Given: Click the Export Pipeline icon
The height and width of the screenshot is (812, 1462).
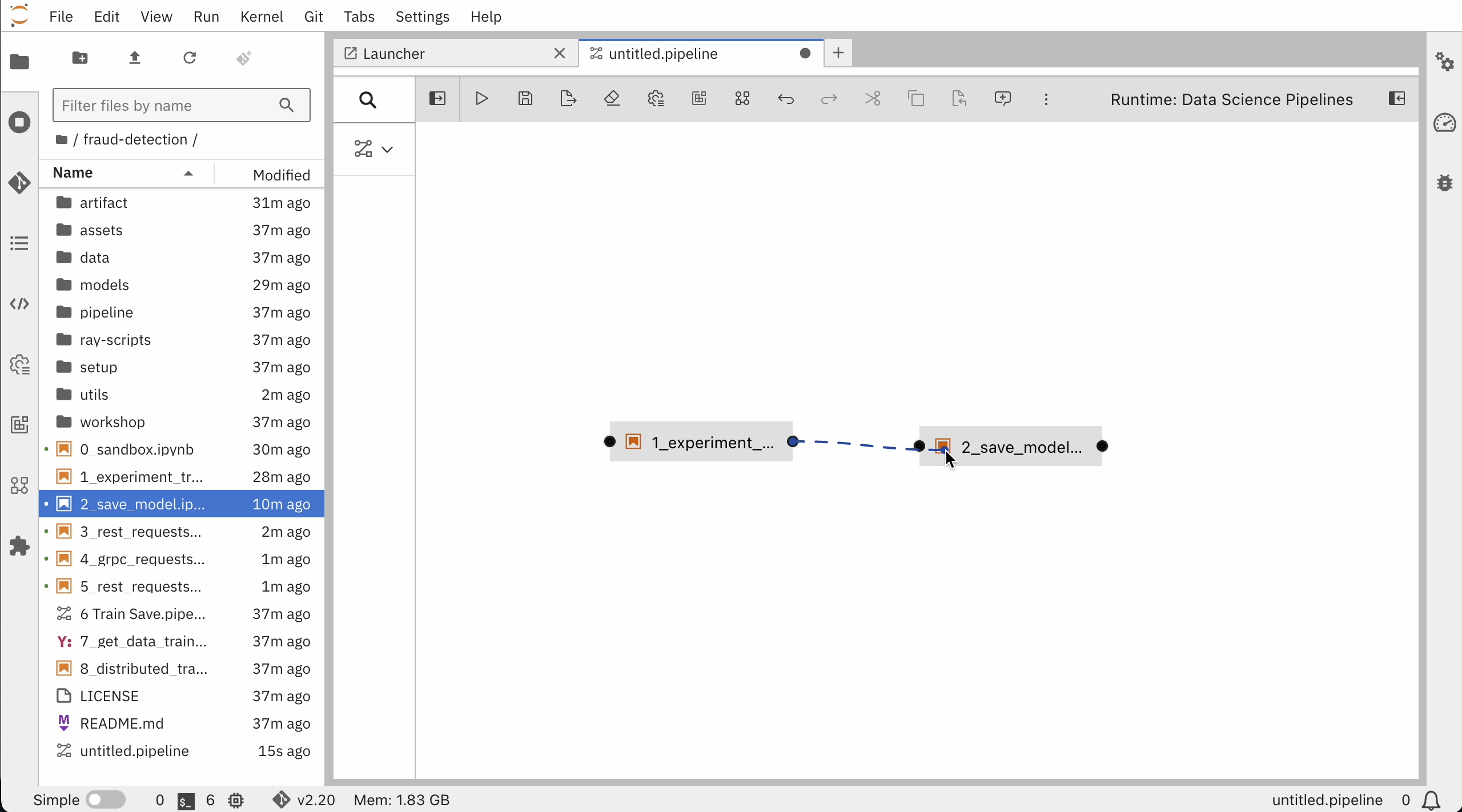Looking at the screenshot, I should pos(568,99).
